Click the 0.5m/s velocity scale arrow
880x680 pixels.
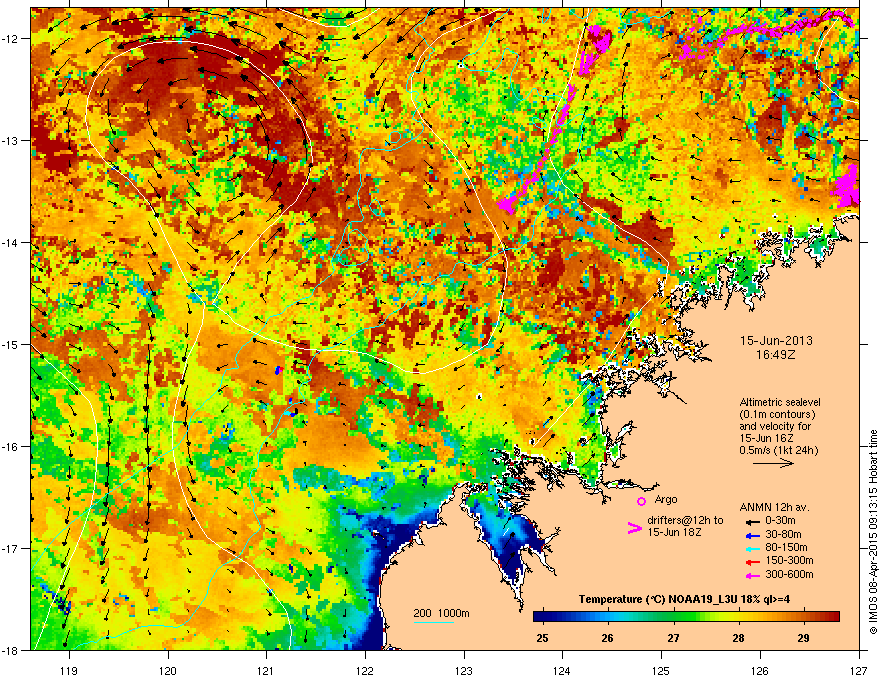(773, 463)
